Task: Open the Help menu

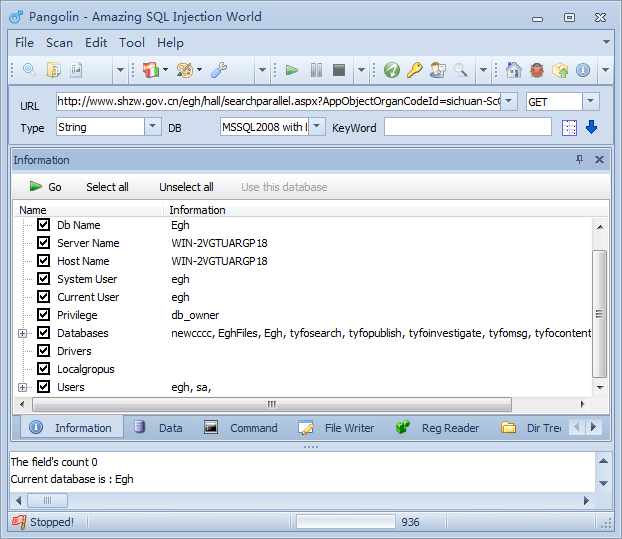Action: point(170,43)
